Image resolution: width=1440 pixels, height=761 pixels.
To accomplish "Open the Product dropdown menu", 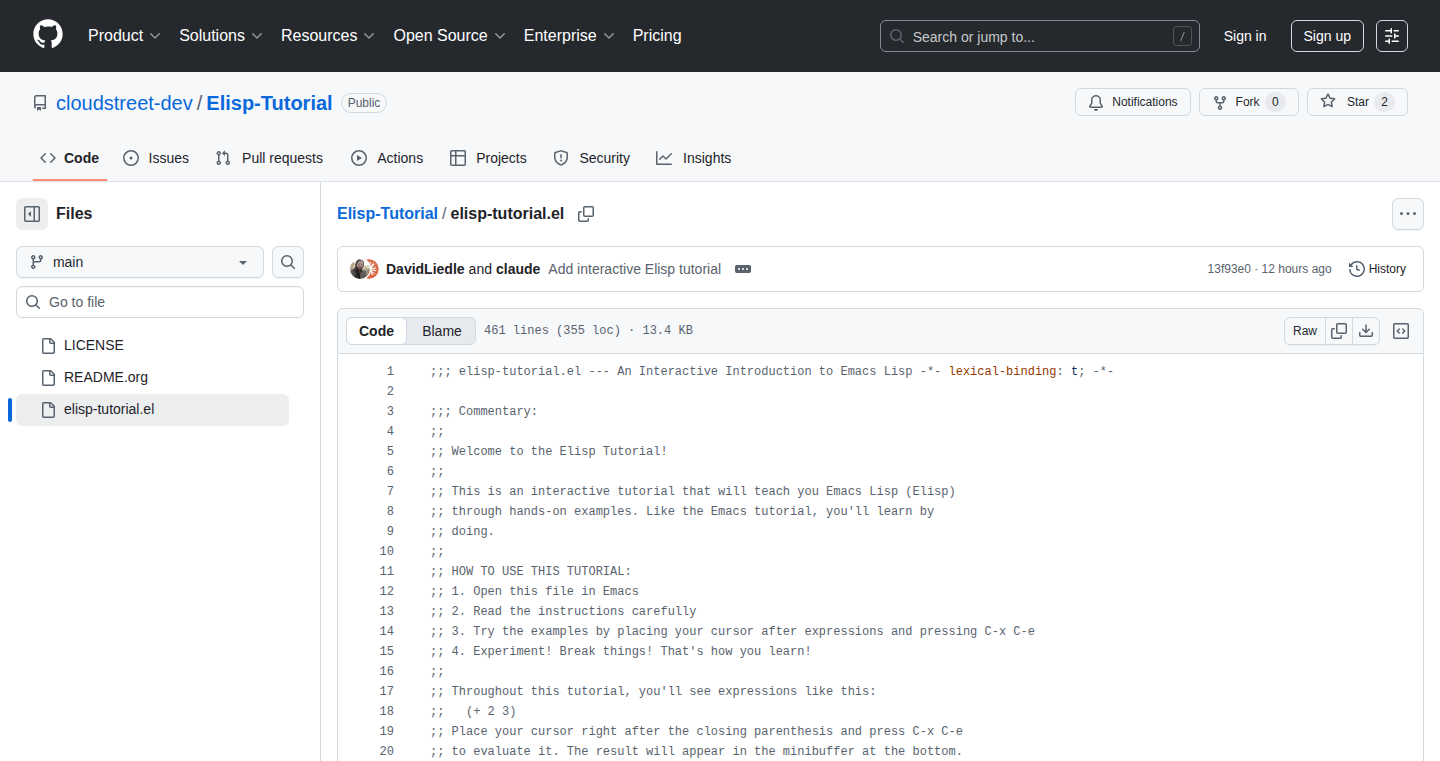I will [x=124, y=36].
